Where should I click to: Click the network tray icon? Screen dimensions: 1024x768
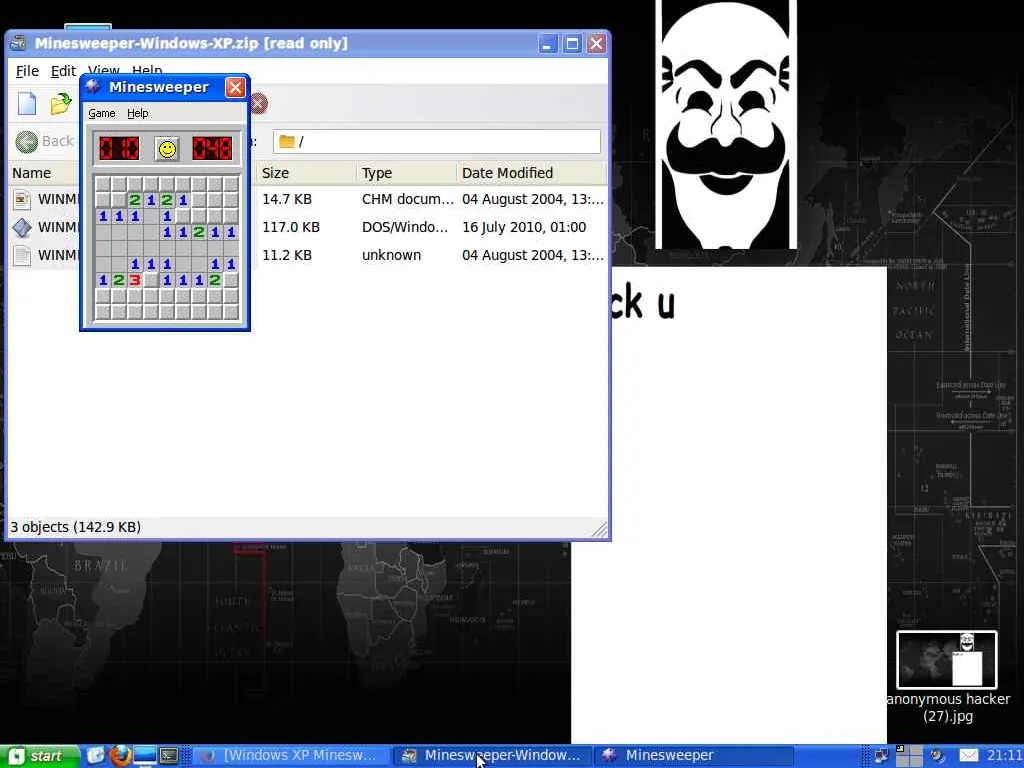click(882, 756)
